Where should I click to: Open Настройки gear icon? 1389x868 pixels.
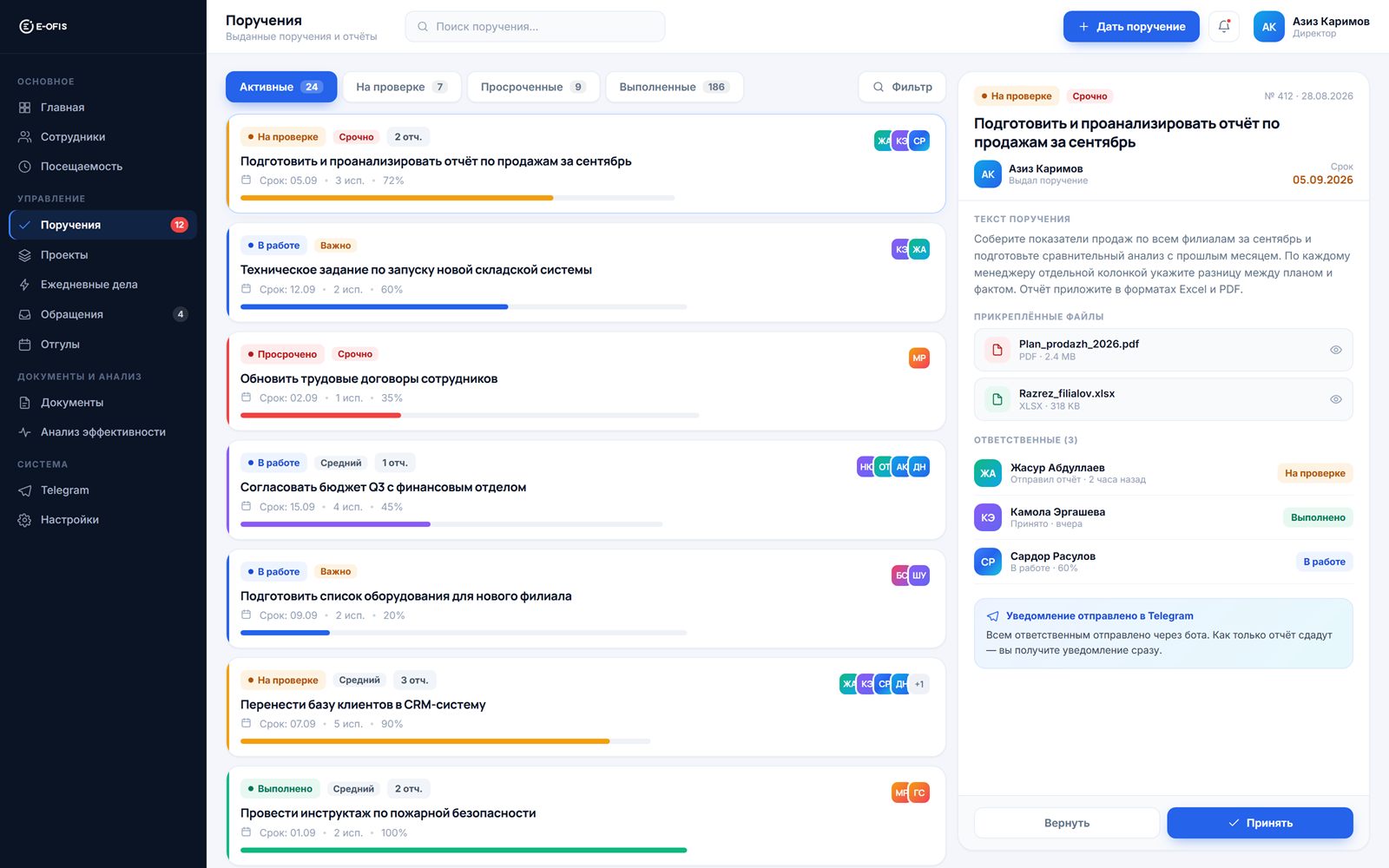click(24, 520)
